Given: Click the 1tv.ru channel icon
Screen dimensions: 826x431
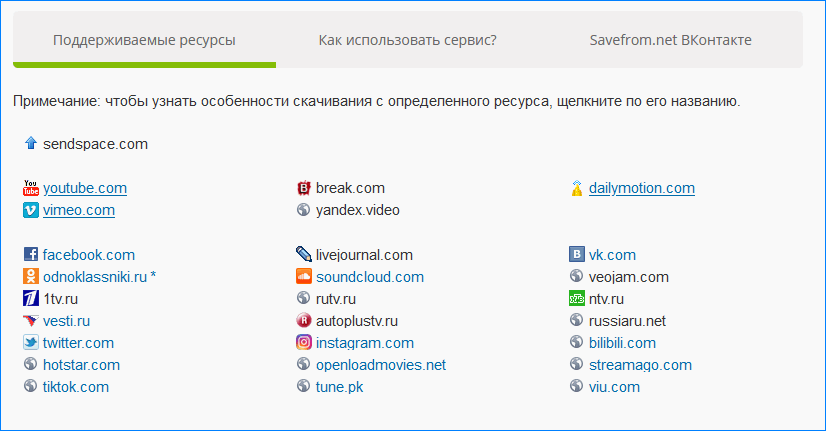Looking at the screenshot, I should [31, 298].
